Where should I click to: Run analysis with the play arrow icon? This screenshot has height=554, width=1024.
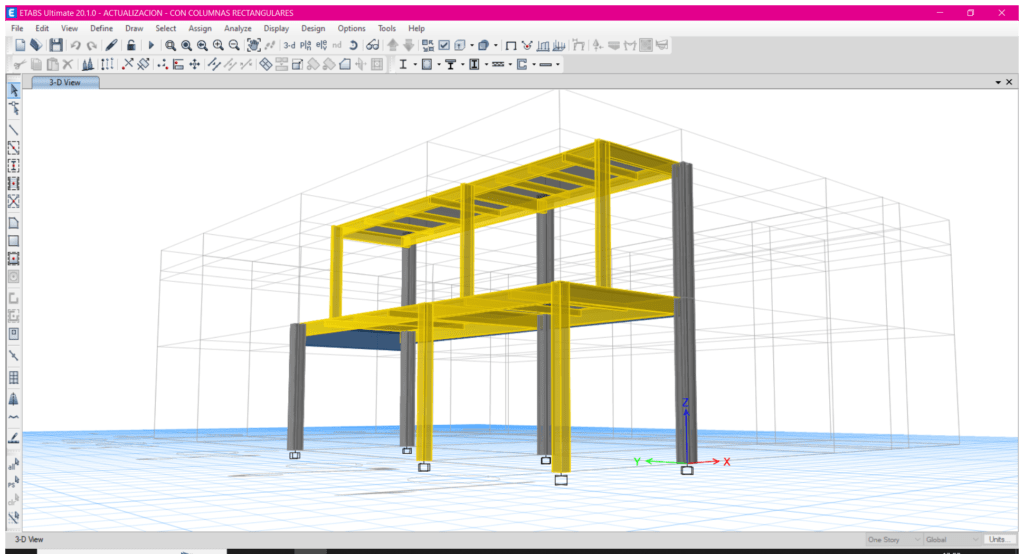tap(151, 45)
